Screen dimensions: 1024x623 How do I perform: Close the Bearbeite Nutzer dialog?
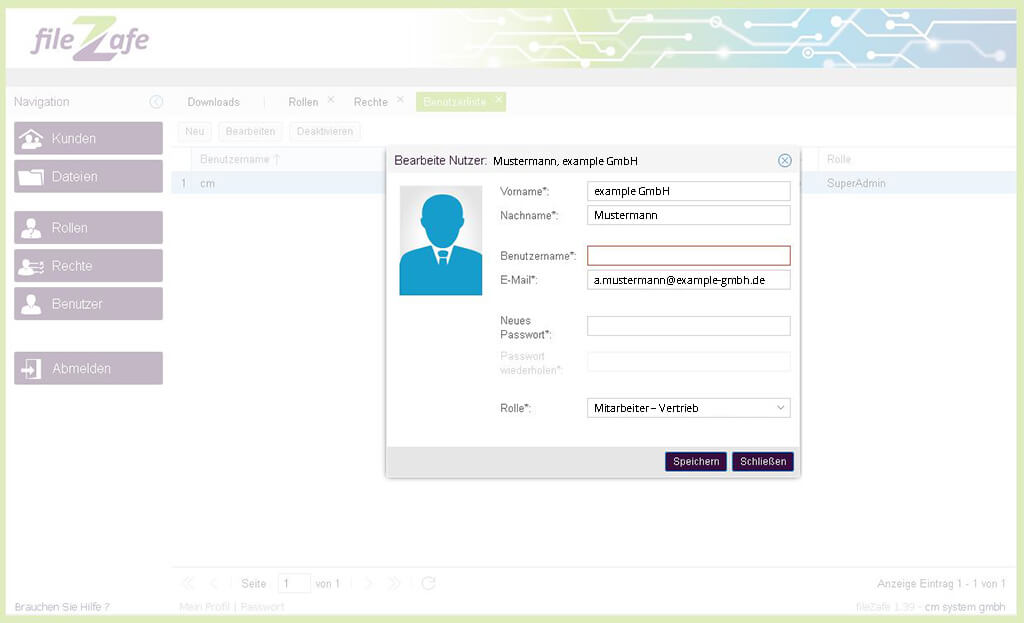785,161
